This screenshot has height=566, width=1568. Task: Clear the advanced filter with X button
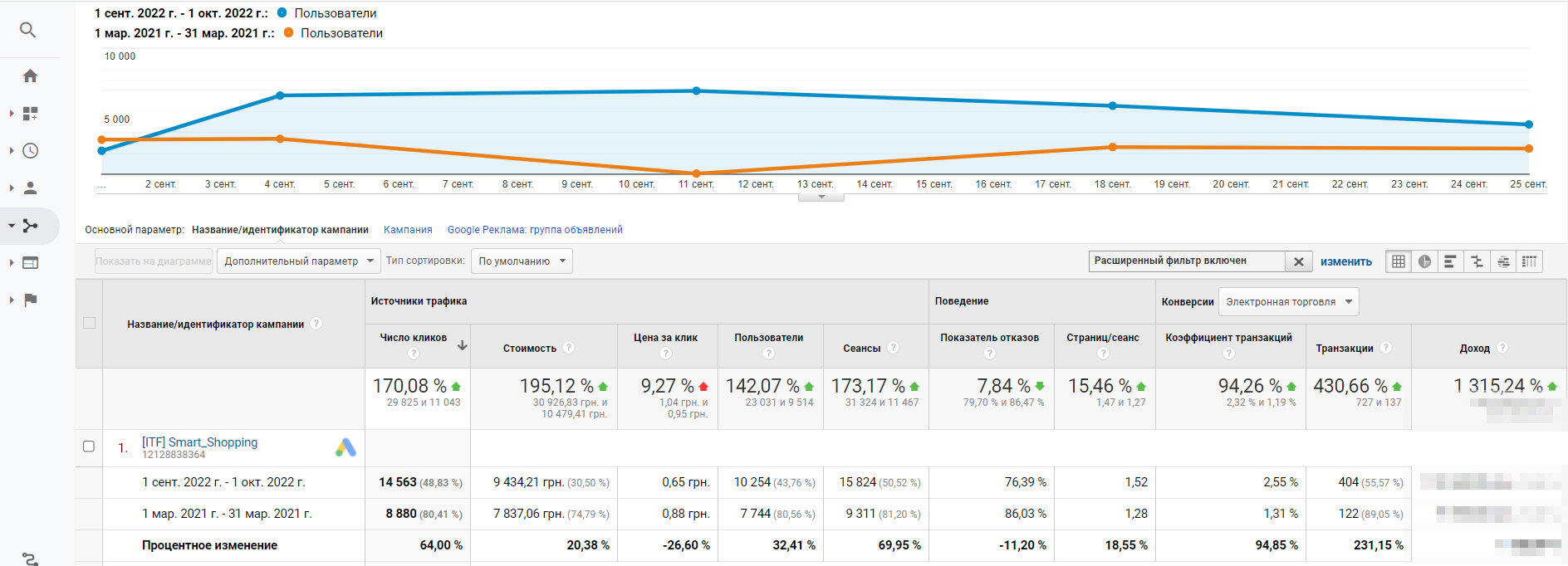[1298, 261]
